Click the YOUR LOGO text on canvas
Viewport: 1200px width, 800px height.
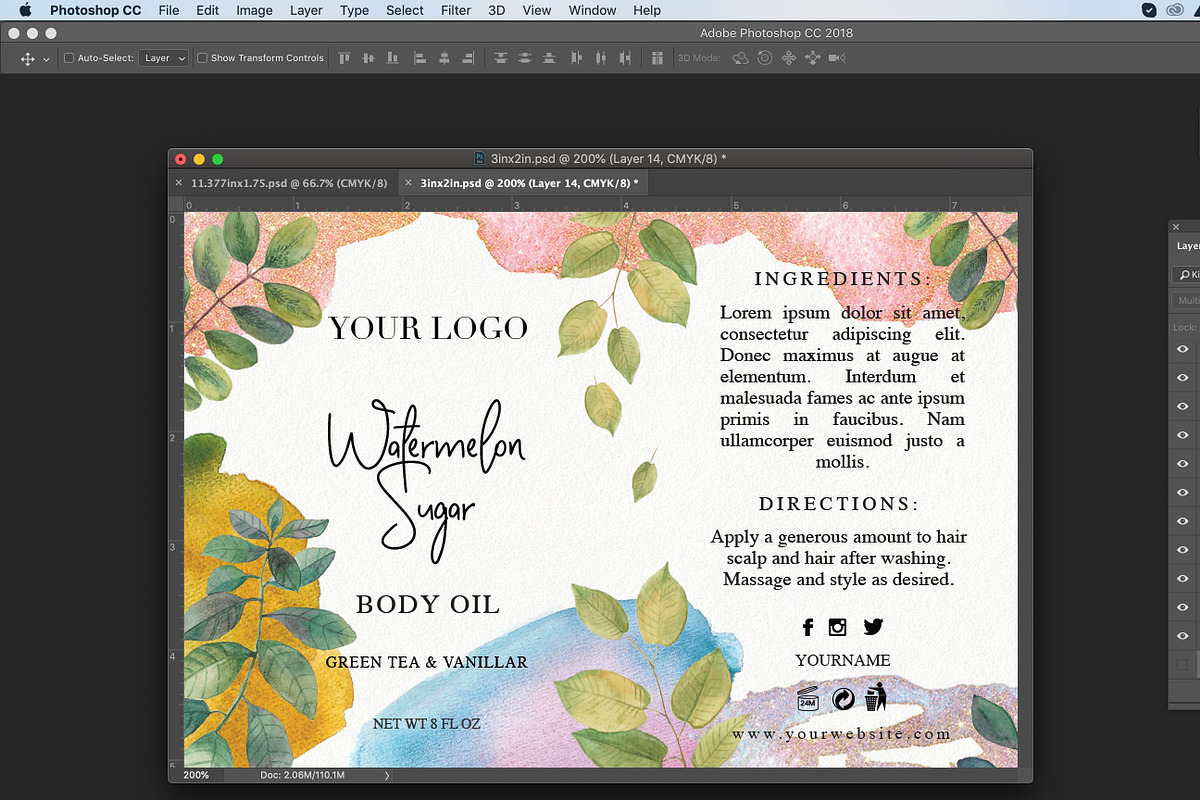pos(428,328)
